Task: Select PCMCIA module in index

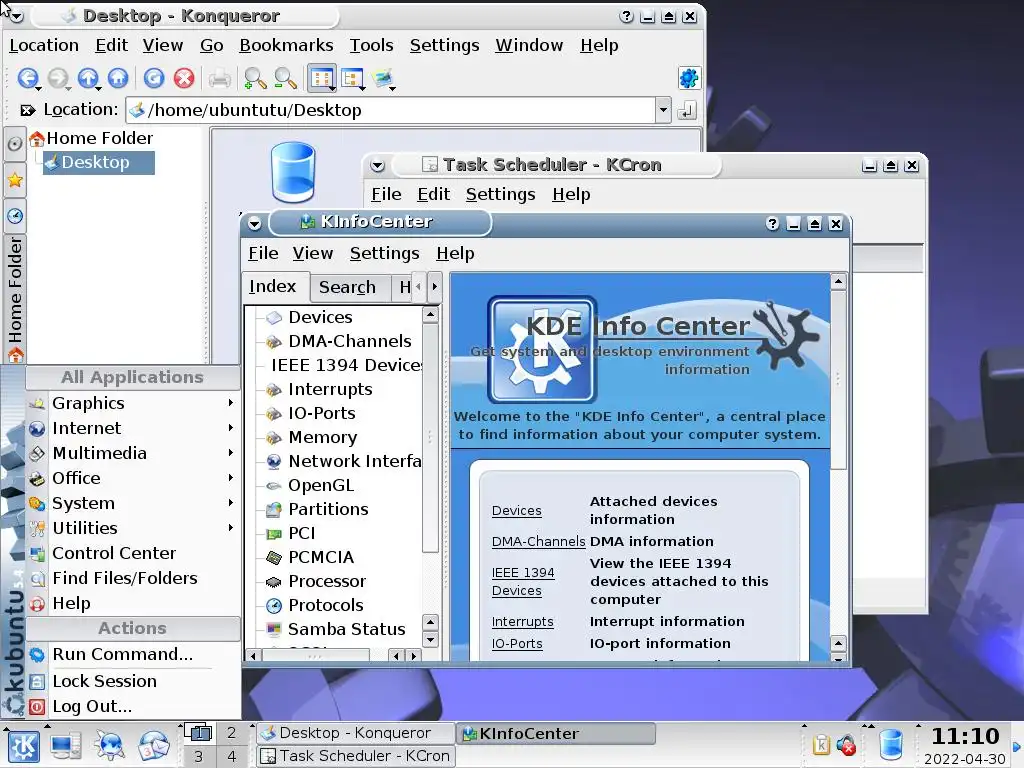Action: [321, 557]
